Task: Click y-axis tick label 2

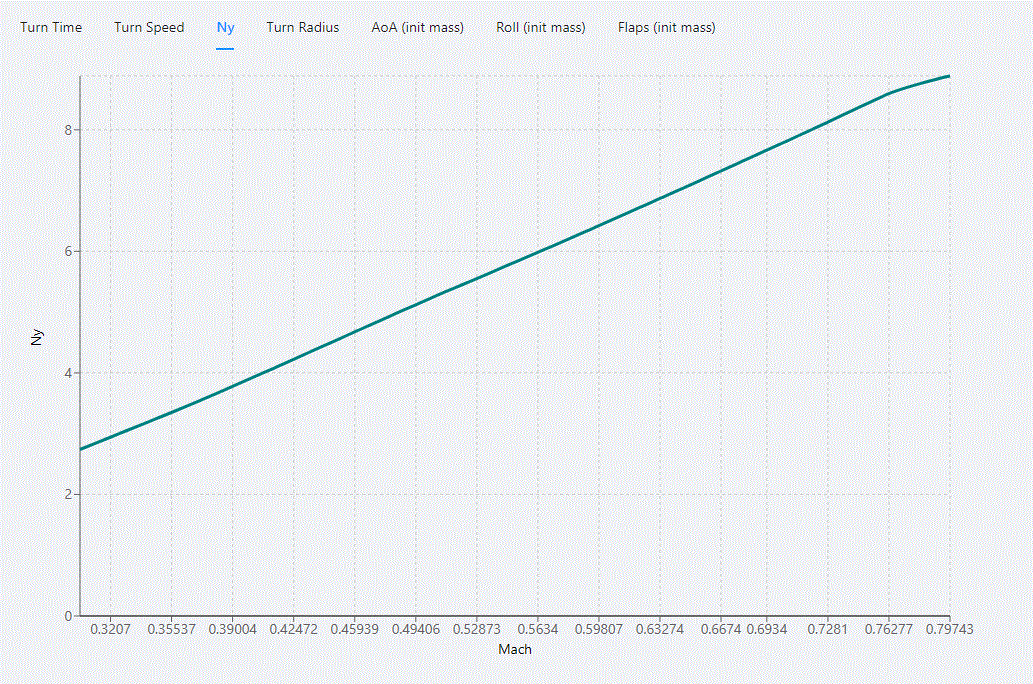Action: (68, 495)
